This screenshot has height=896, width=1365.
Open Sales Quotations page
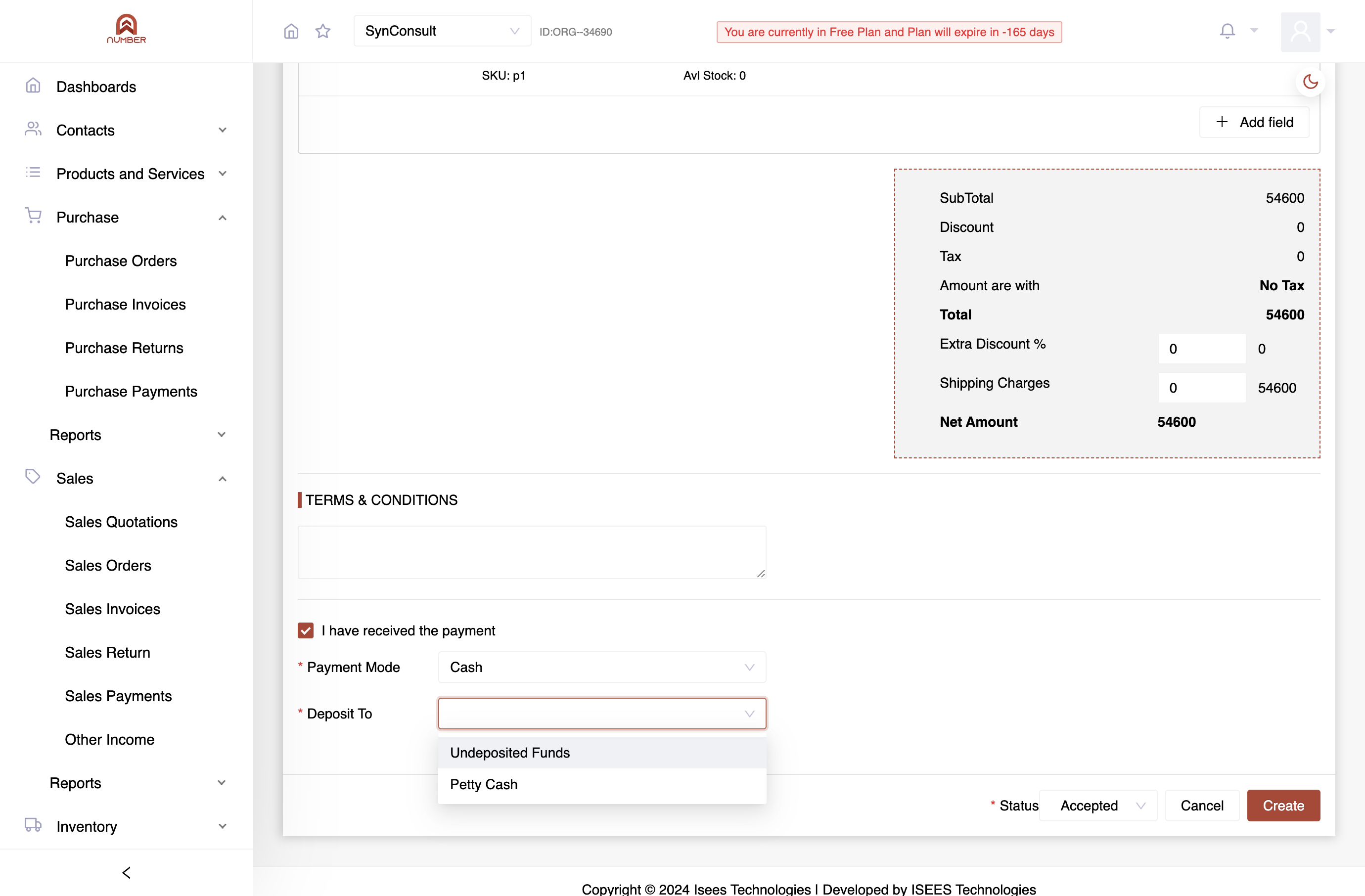point(121,522)
